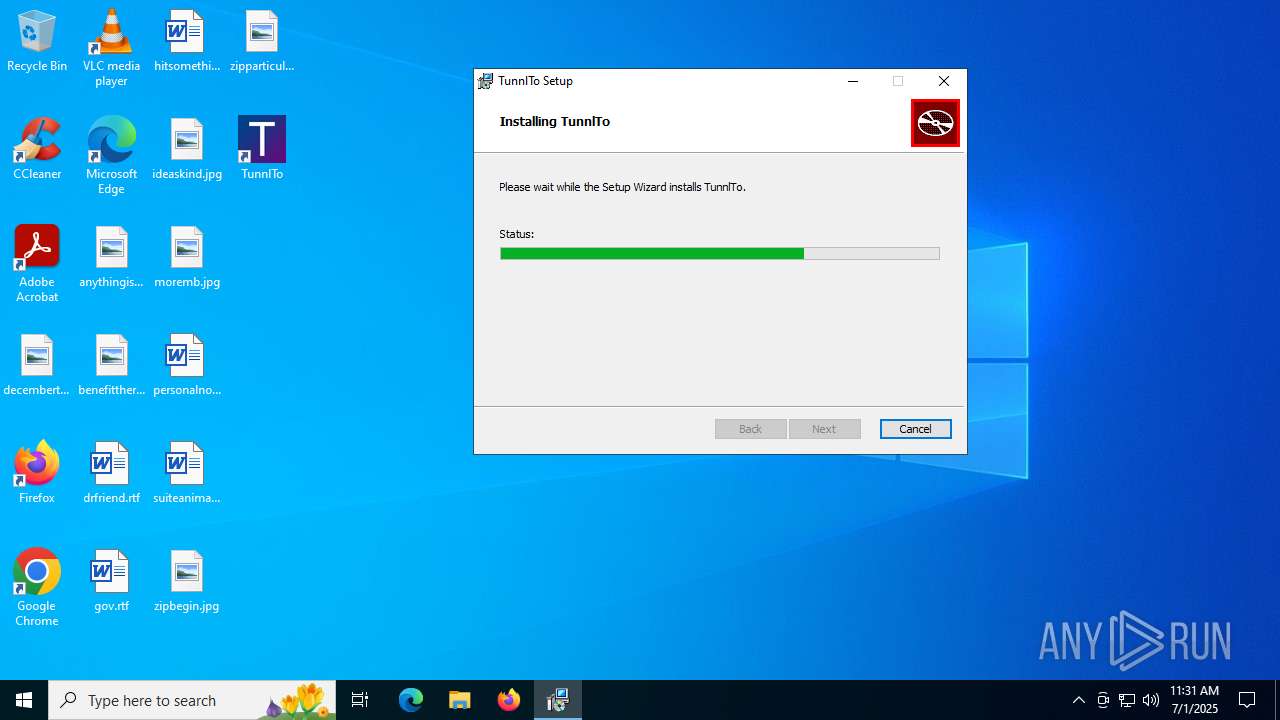1280x720 pixels.
Task: Click the installation progress bar
Action: (x=720, y=254)
